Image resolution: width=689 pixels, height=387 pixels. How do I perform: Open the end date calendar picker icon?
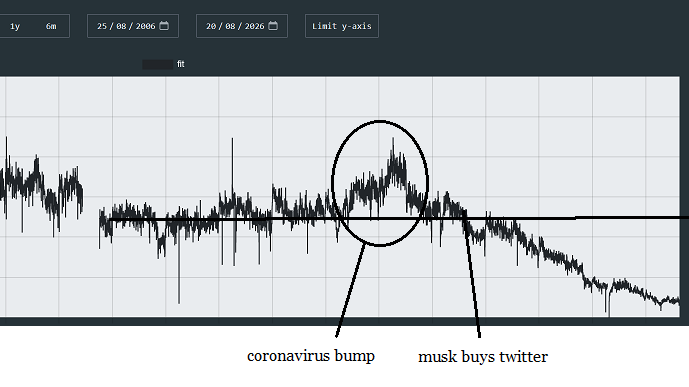pos(273,26)
